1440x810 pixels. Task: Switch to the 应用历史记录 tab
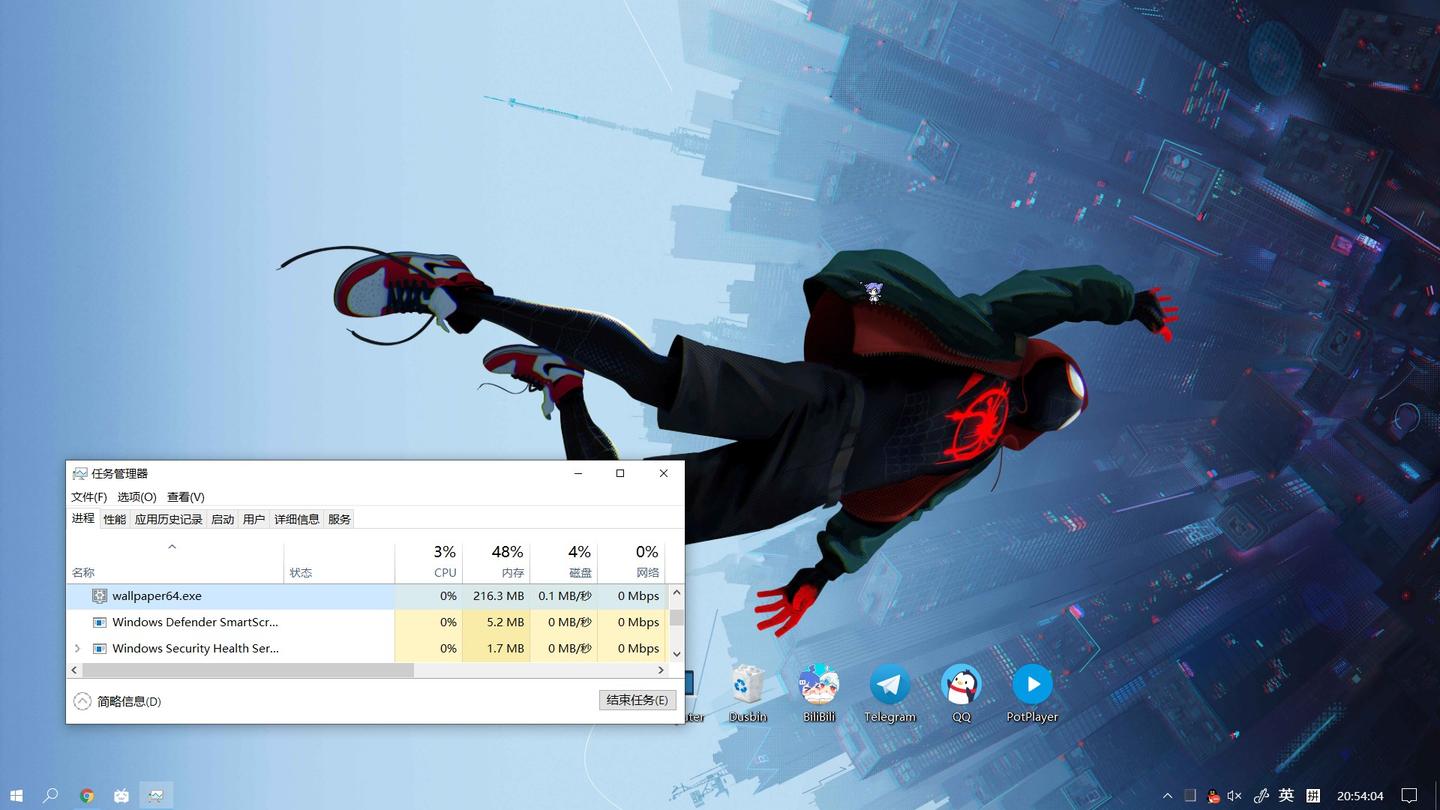(x=168, y=519)
